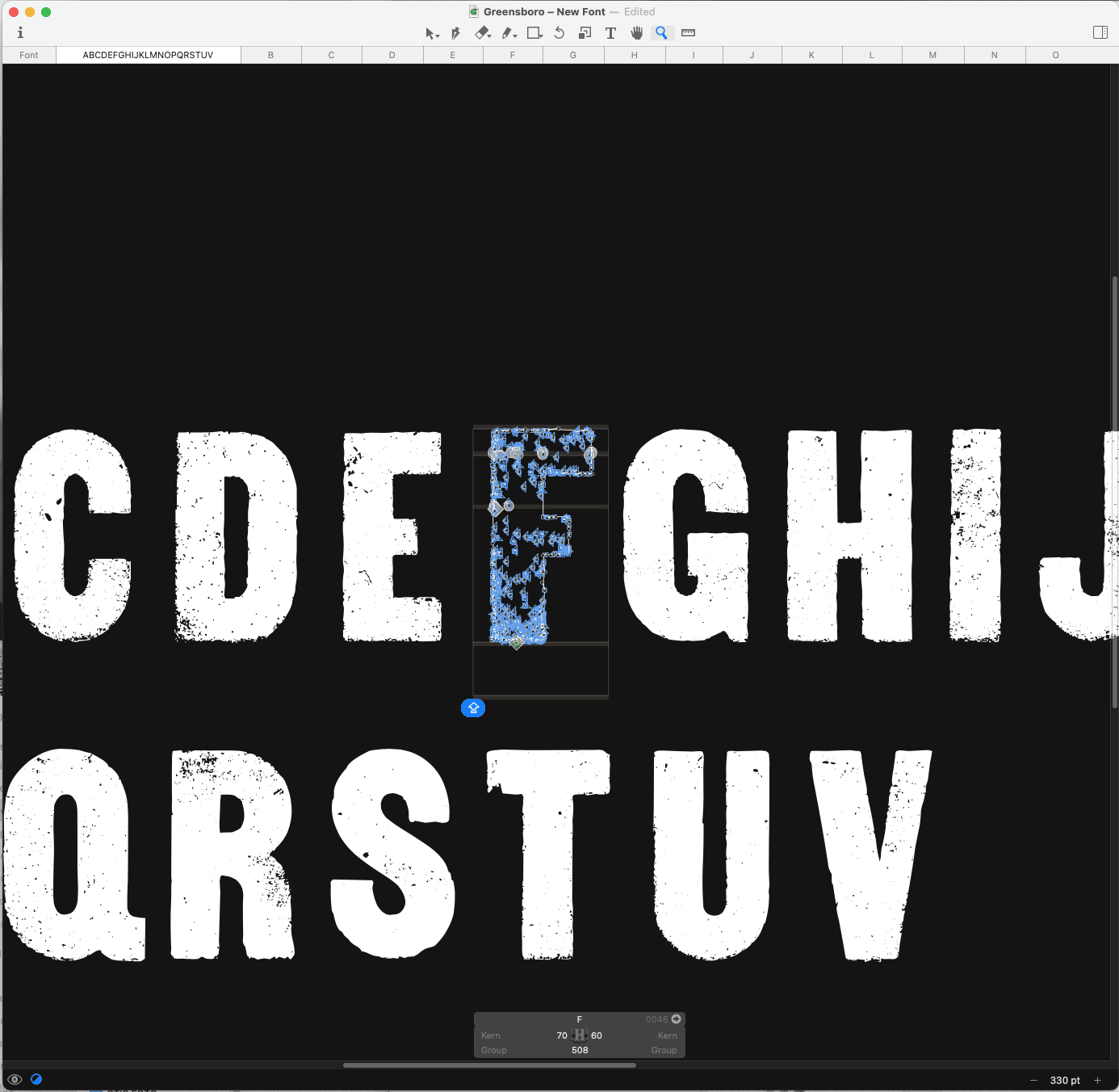Switch to the K tab
Viewport: 1119px width, 1092px height.
[811, 55]
